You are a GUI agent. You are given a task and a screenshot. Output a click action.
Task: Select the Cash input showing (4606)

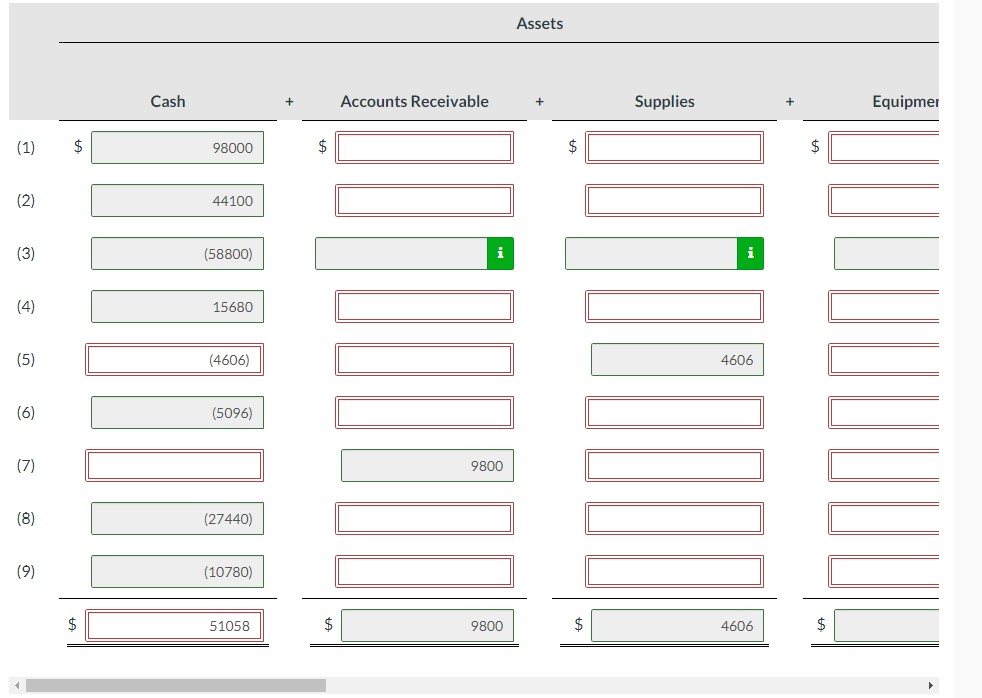point(176,359)
